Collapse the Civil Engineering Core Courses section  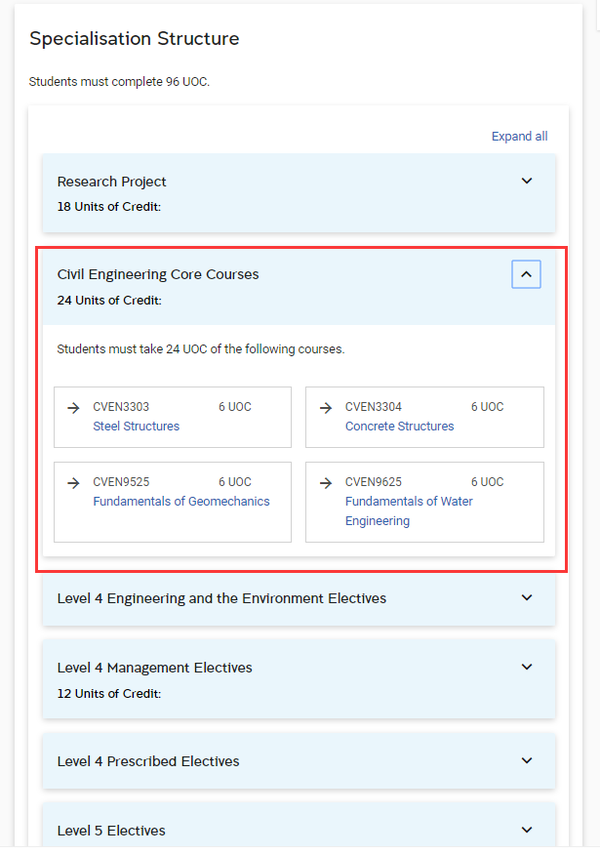coord(526,274)
